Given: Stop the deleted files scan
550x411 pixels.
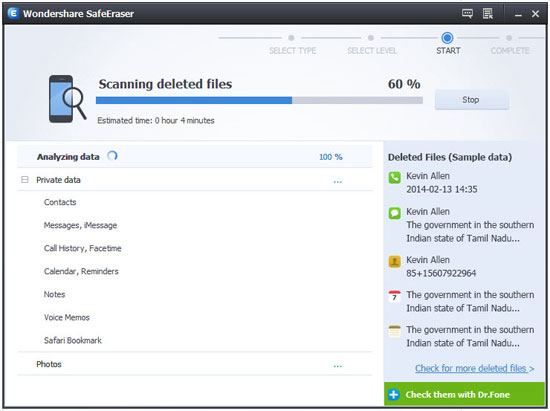Looking at the screenshot, I should tap(472, 100).
